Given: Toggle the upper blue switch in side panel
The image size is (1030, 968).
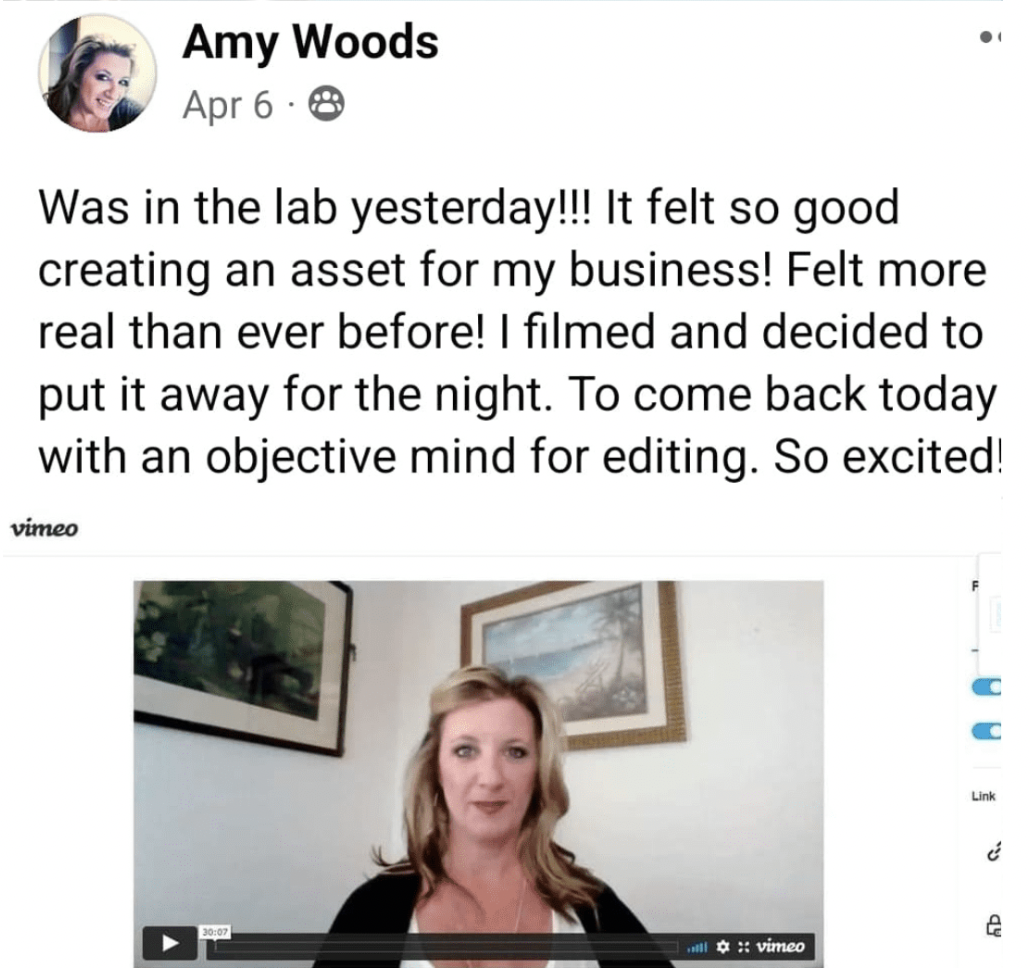Looking at the screenshot, I should tap(987, 687).
